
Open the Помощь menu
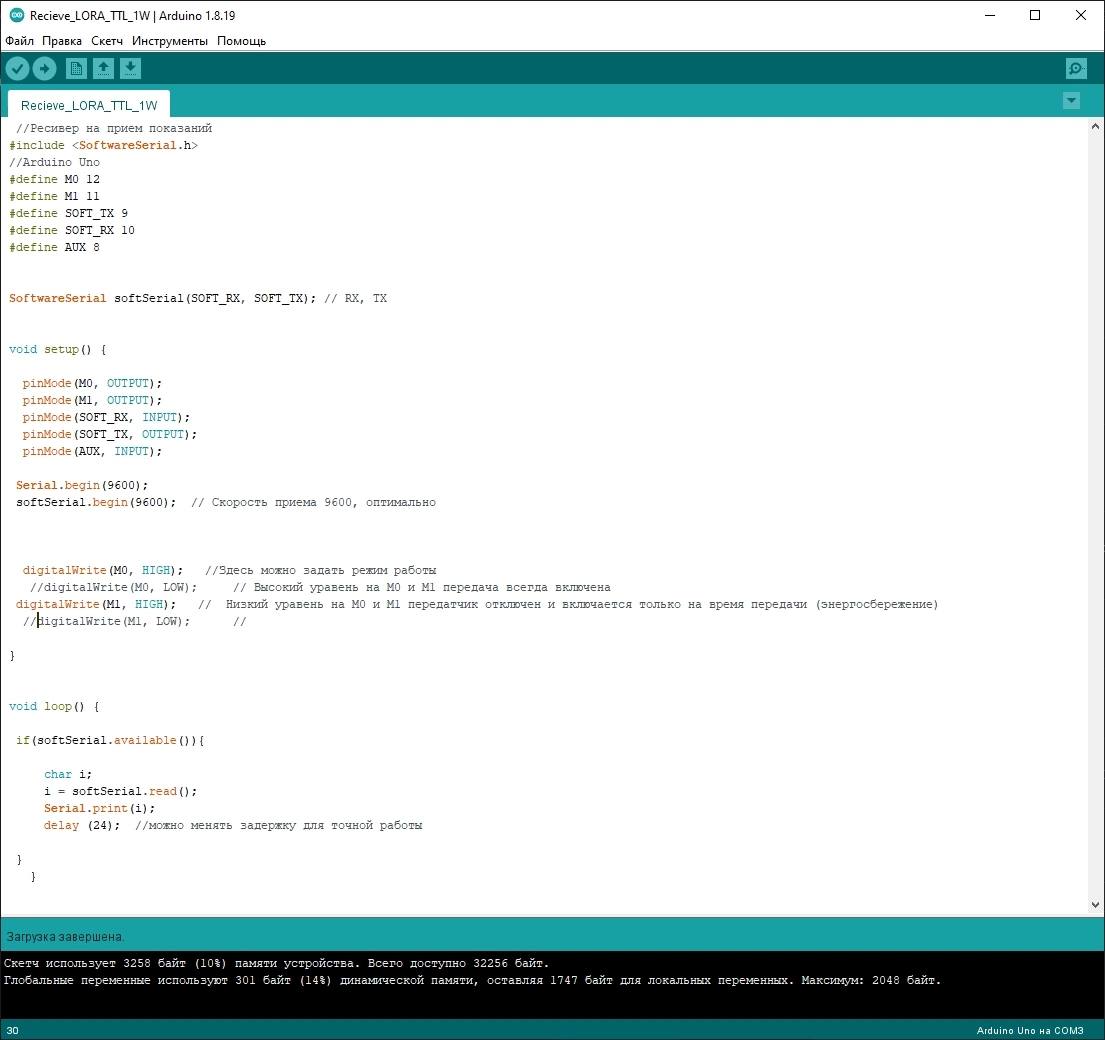point(242,41)
